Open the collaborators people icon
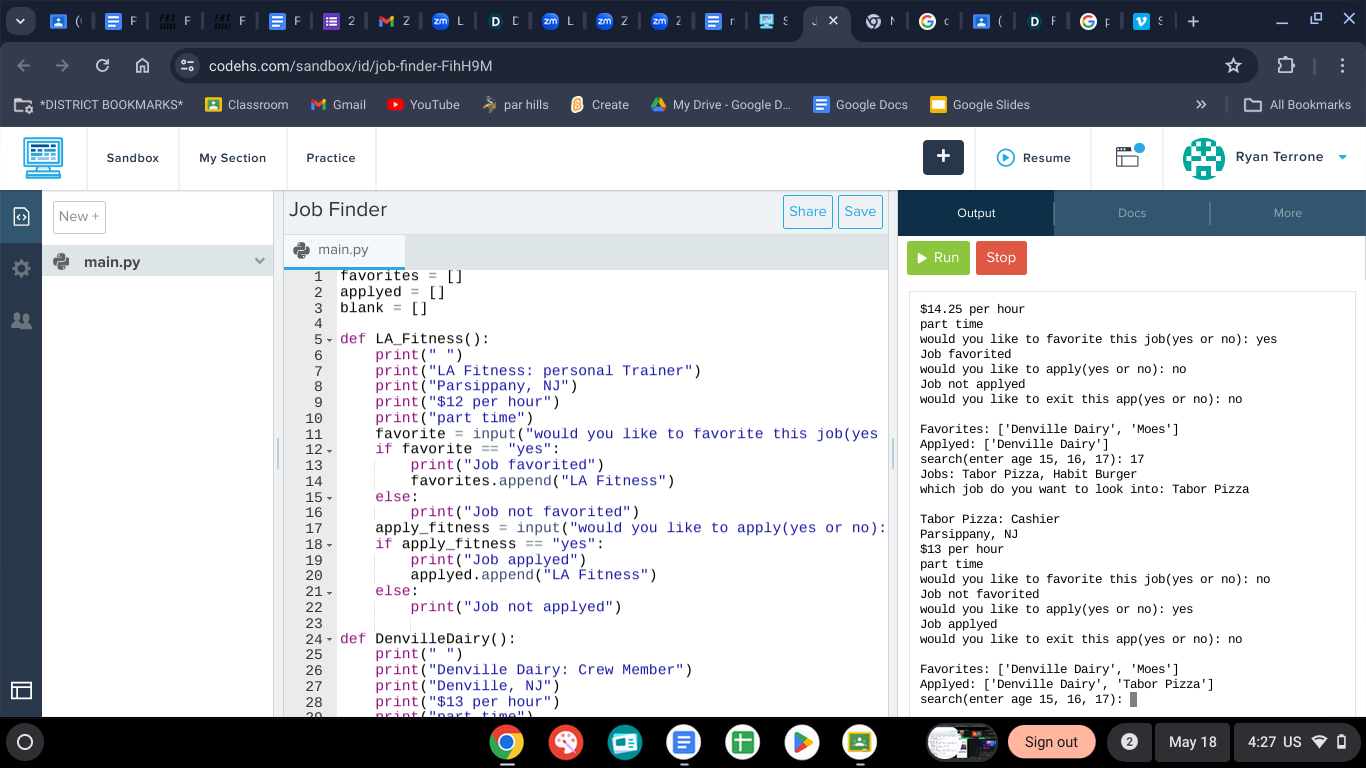 pyautogui.click(x=21, y=321)
